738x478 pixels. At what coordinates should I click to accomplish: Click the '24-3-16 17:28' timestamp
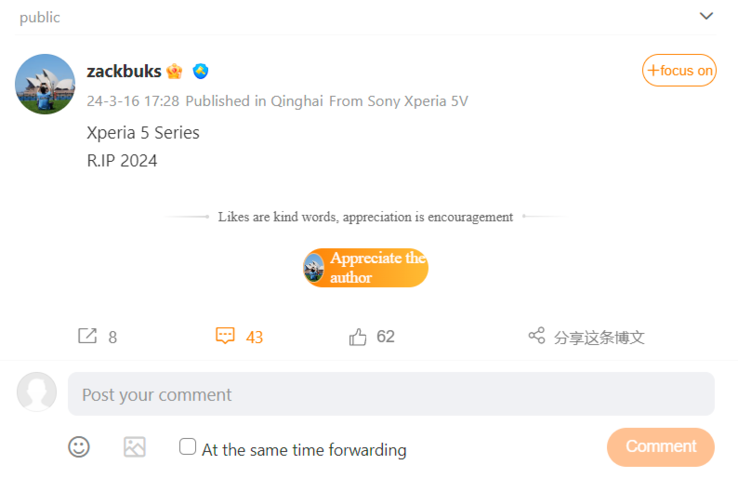coord(133,101)
